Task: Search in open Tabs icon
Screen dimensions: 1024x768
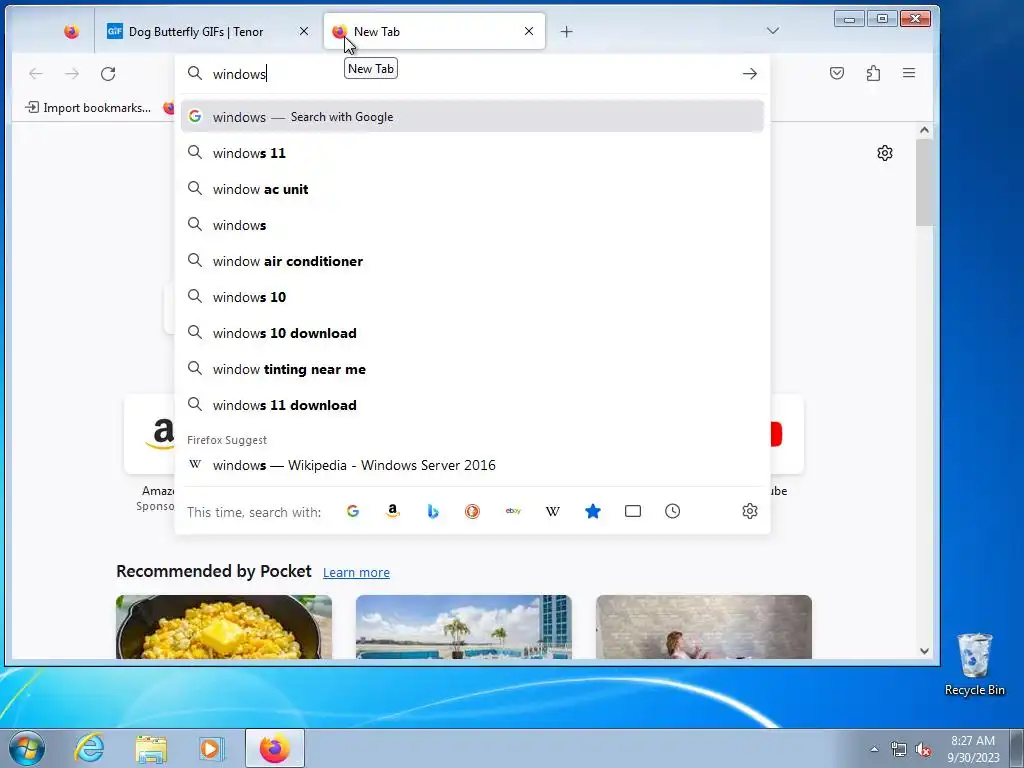Action: coord(633,511)
